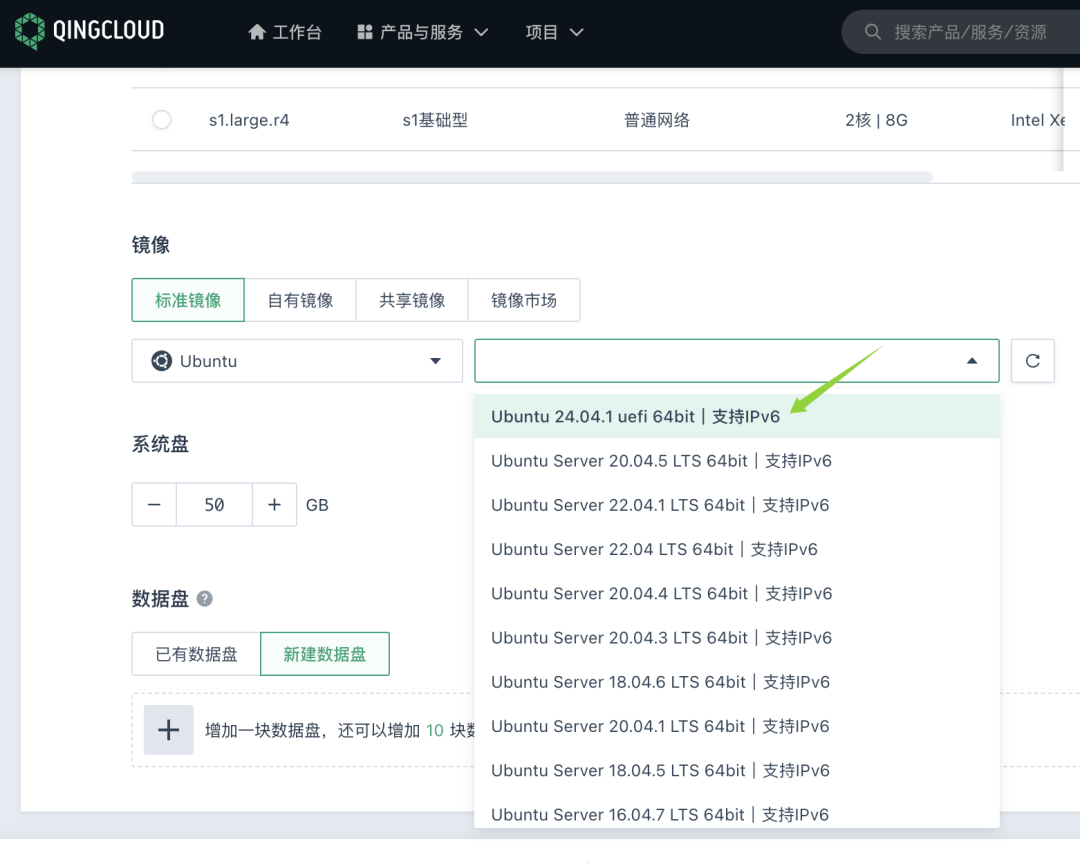Click the system disk size input field

tap(214, 505)
